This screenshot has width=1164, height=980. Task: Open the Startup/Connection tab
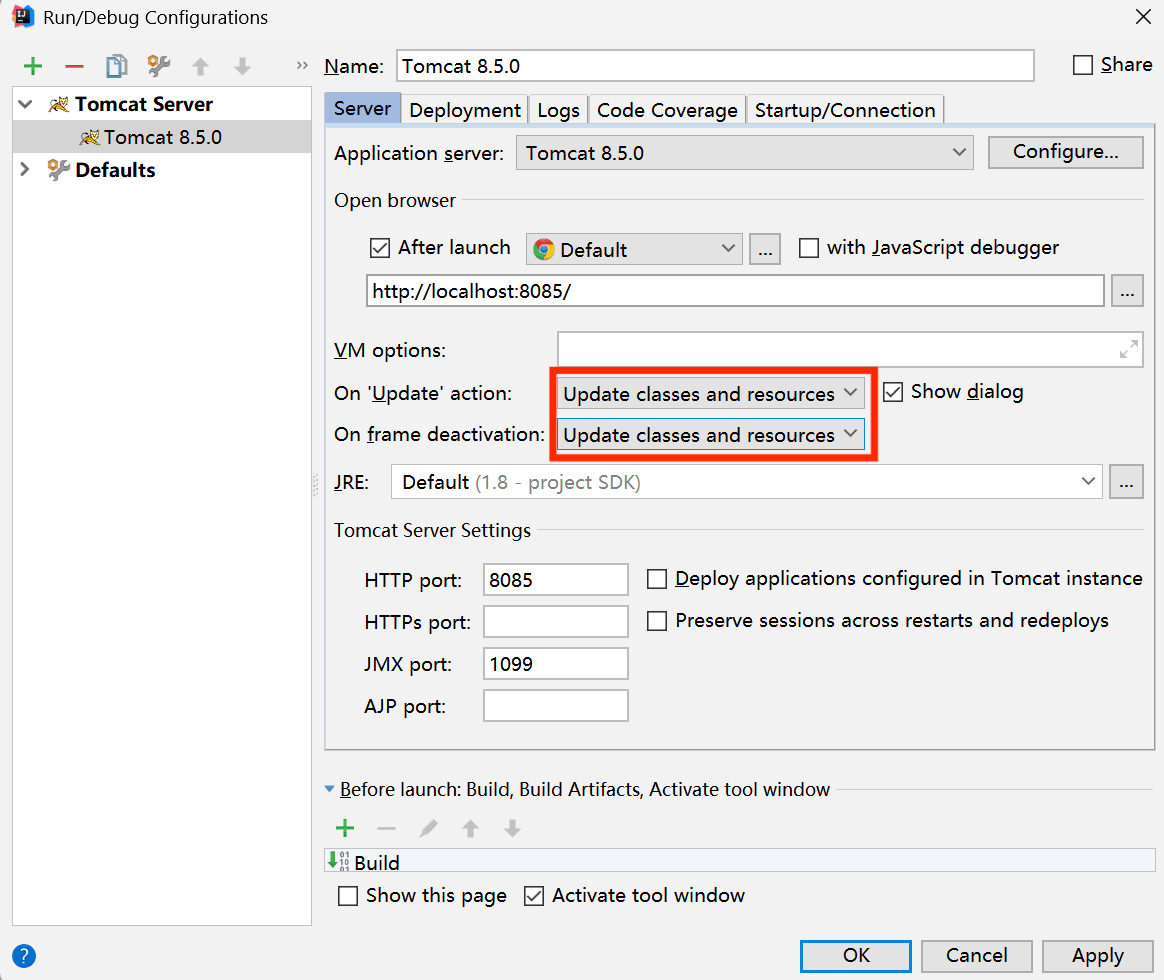pos(845,110)
